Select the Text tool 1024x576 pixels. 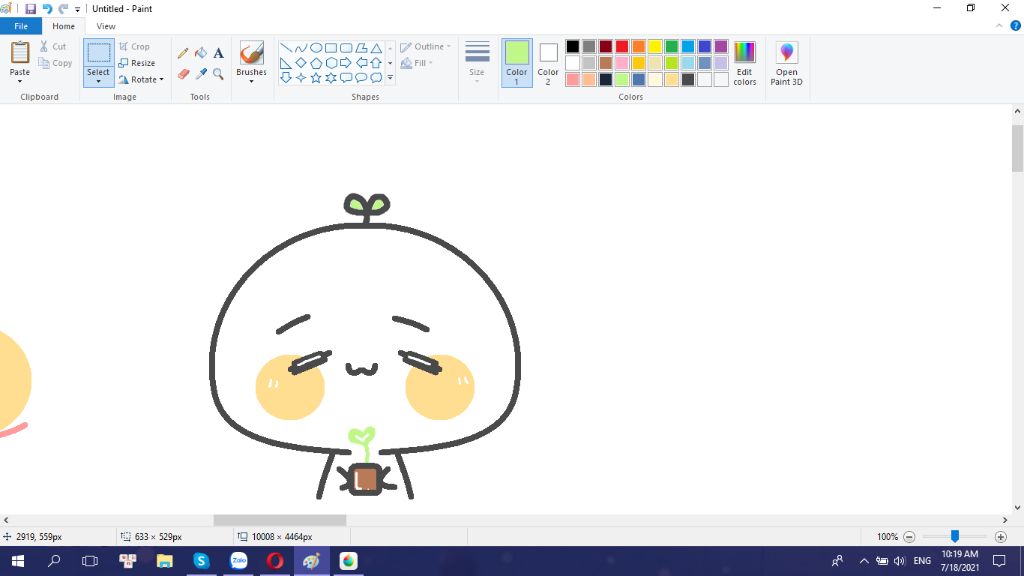(x=218, y=54)
